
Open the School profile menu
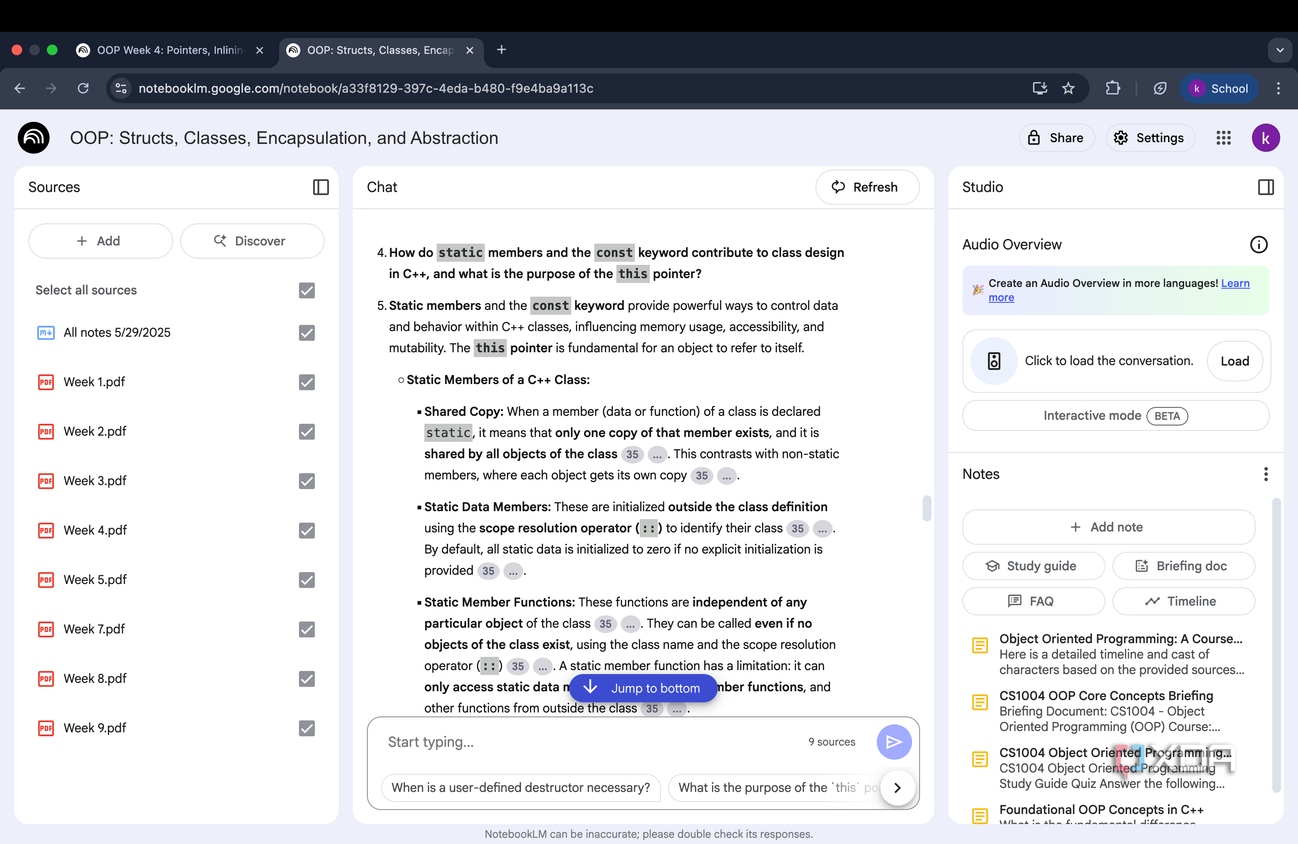pos(1219,88)
